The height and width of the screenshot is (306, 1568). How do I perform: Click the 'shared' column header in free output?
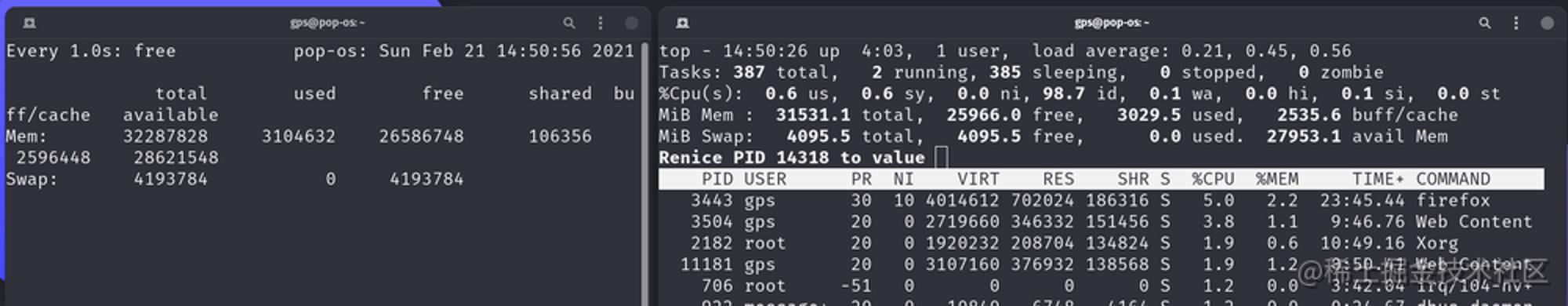tap(560, 93)
